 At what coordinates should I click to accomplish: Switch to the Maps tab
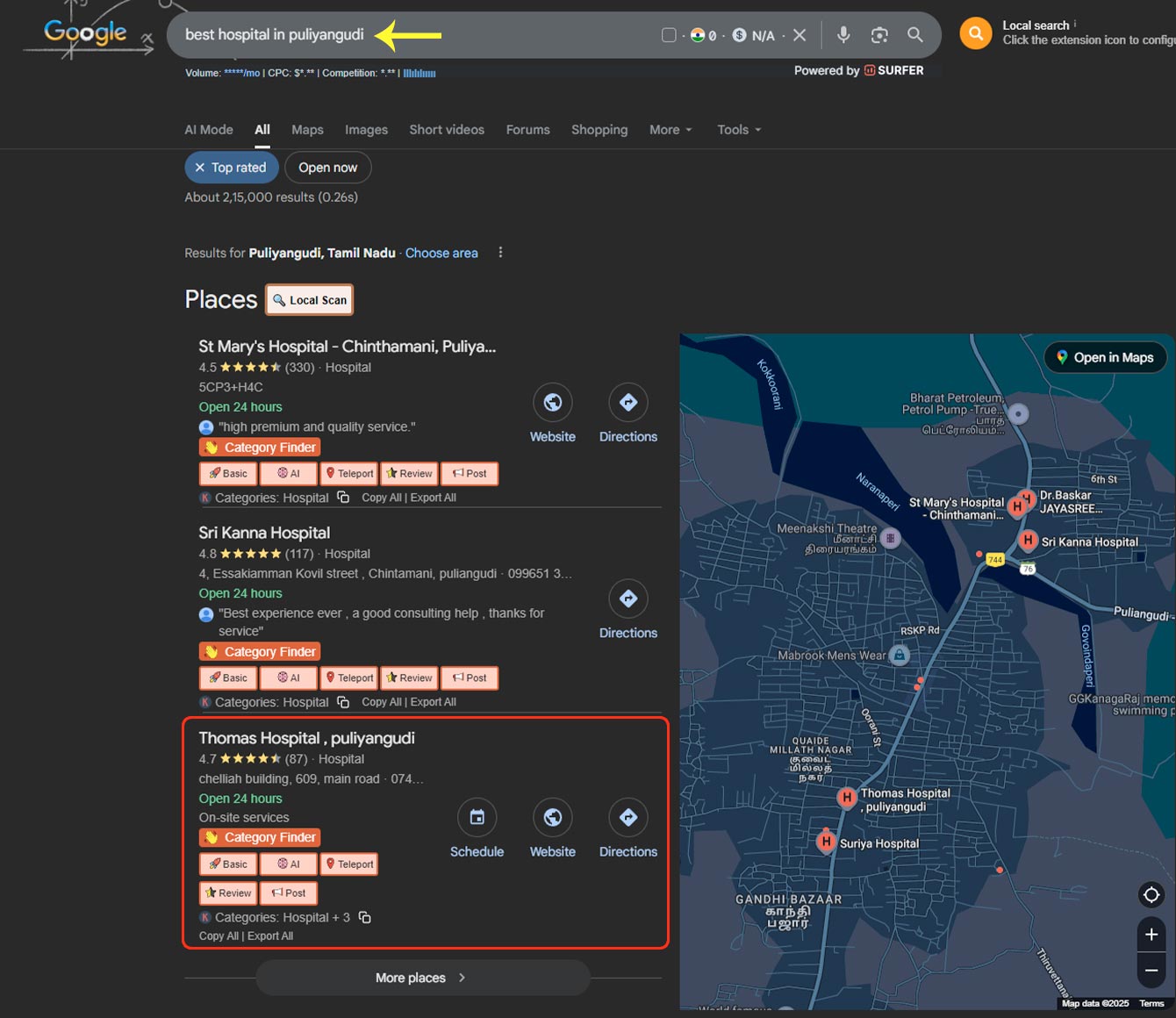click(307, 130)
